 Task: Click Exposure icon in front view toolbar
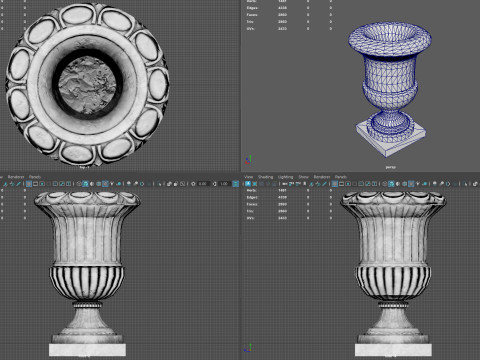tap(193, 184)
